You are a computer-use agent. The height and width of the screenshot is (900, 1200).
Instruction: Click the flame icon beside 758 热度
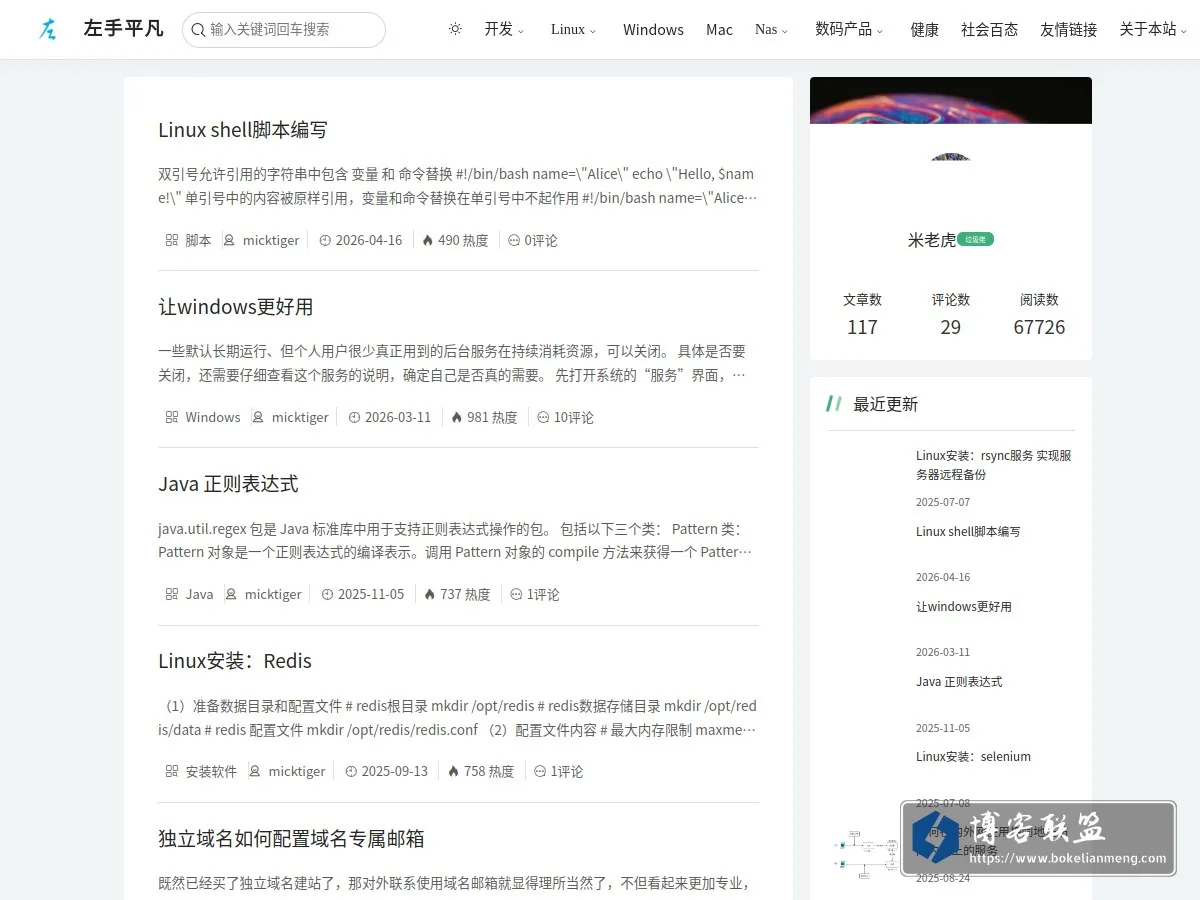(454, 771)
